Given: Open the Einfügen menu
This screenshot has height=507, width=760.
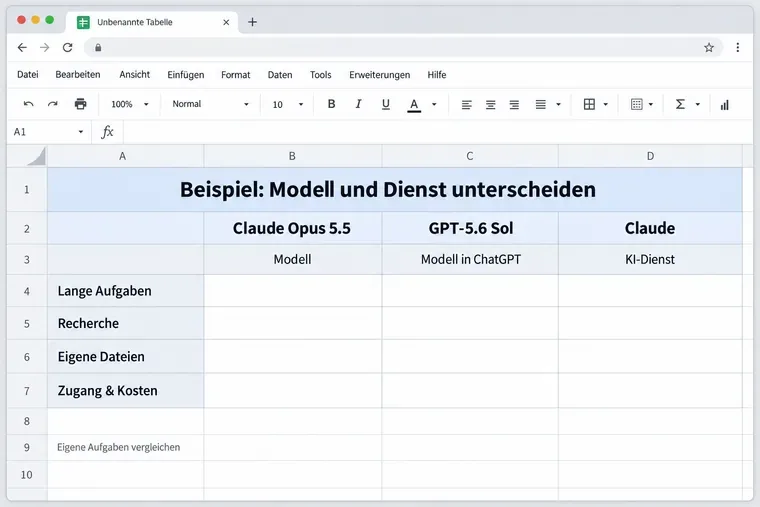Looking at the screenshot, I should point(186,75).
